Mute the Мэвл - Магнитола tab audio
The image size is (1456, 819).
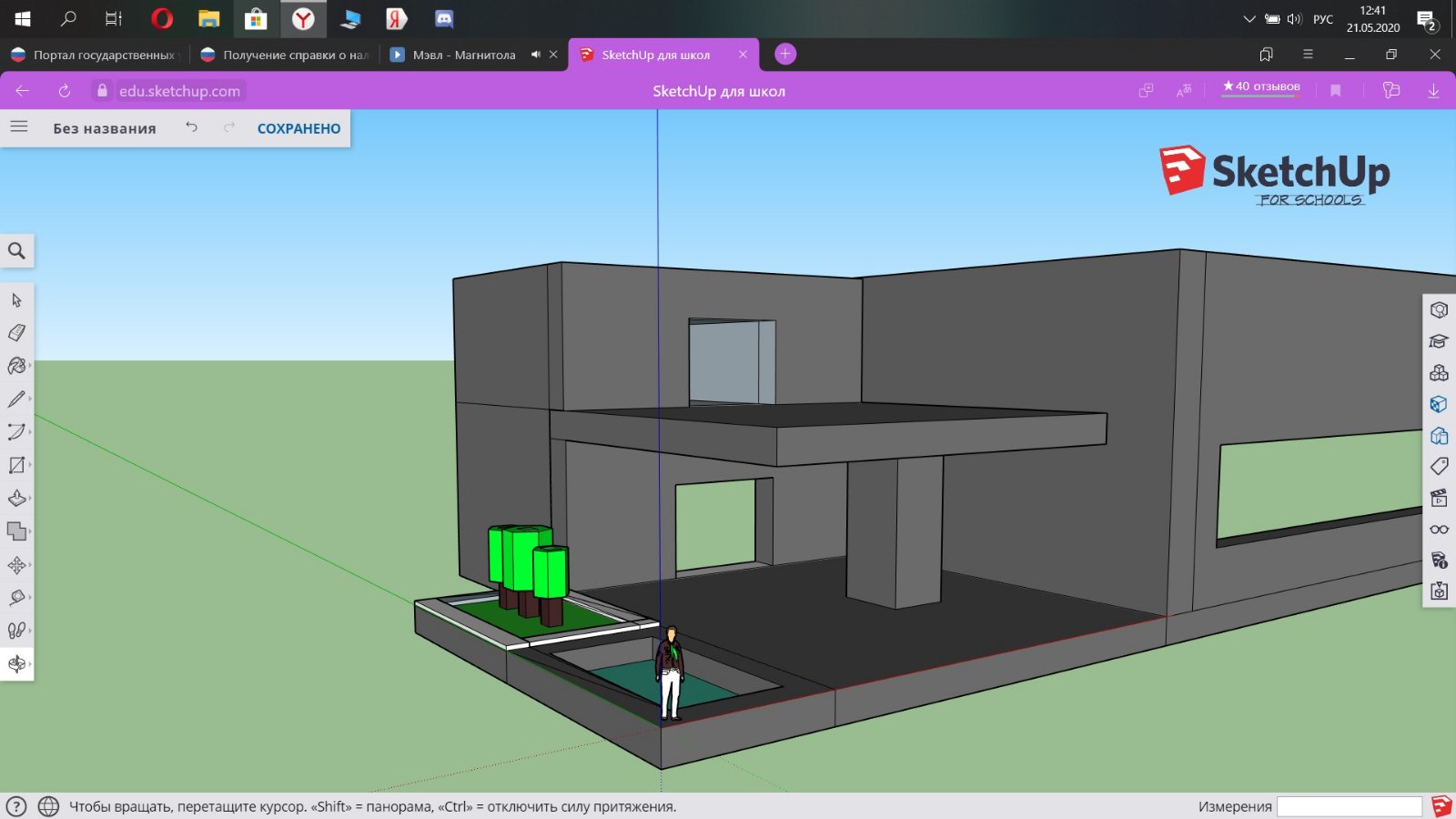click(x=536, y=55)
